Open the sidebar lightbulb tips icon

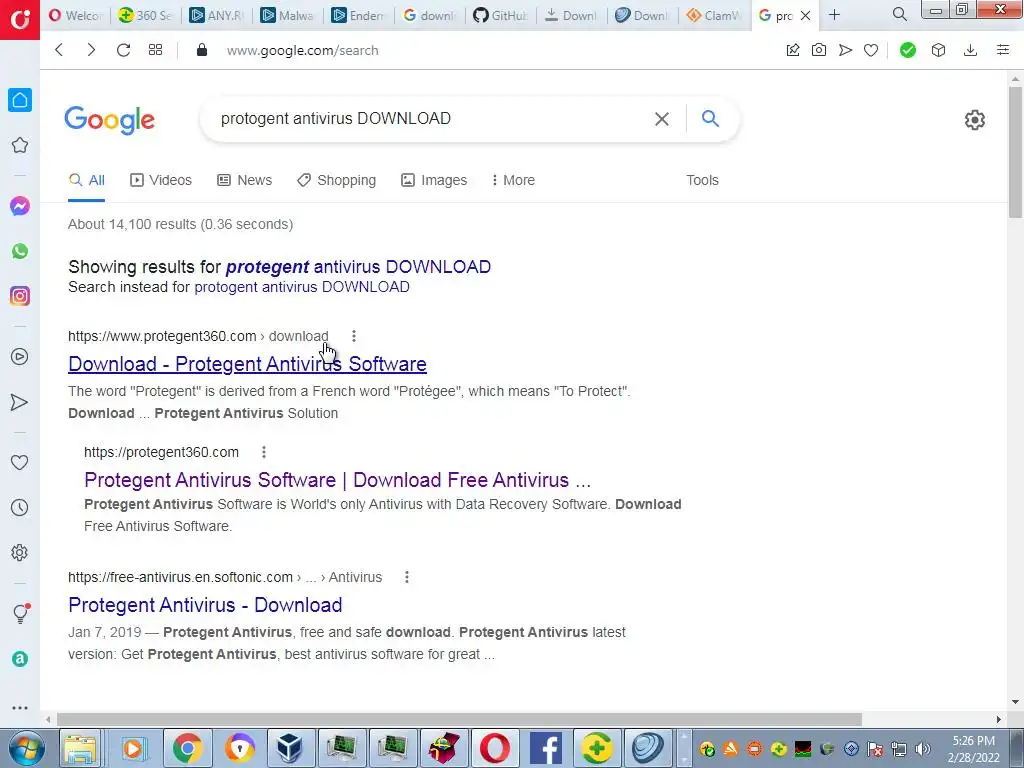pos(20,613)
